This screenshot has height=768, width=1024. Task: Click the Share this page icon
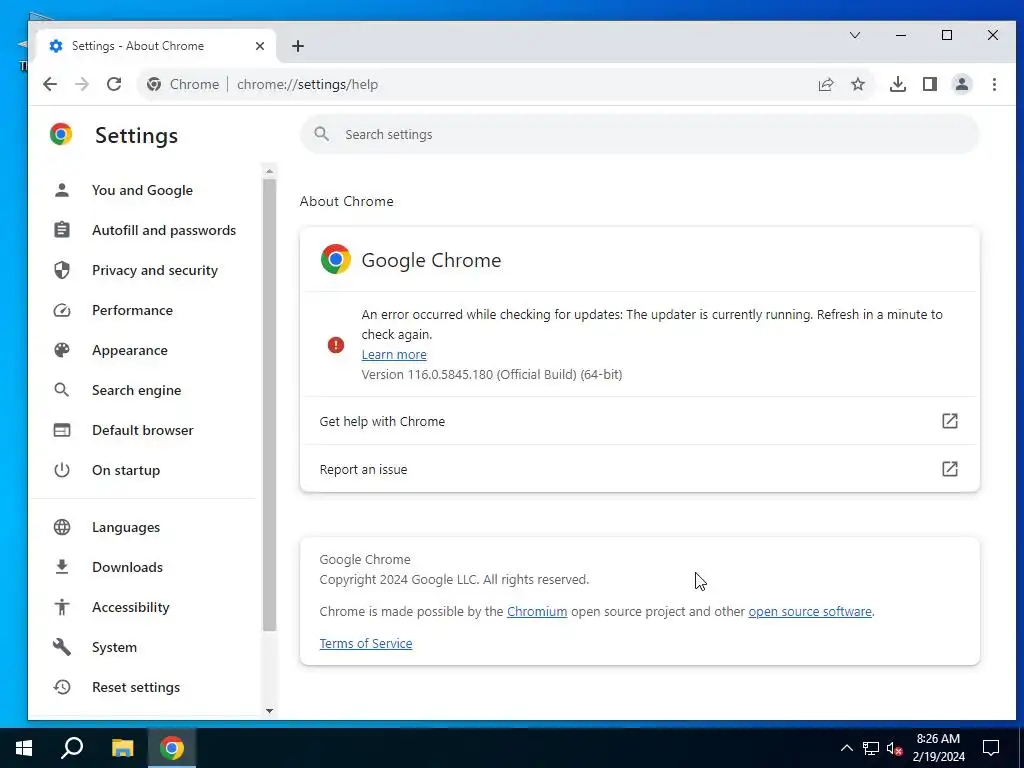[825, 84]
